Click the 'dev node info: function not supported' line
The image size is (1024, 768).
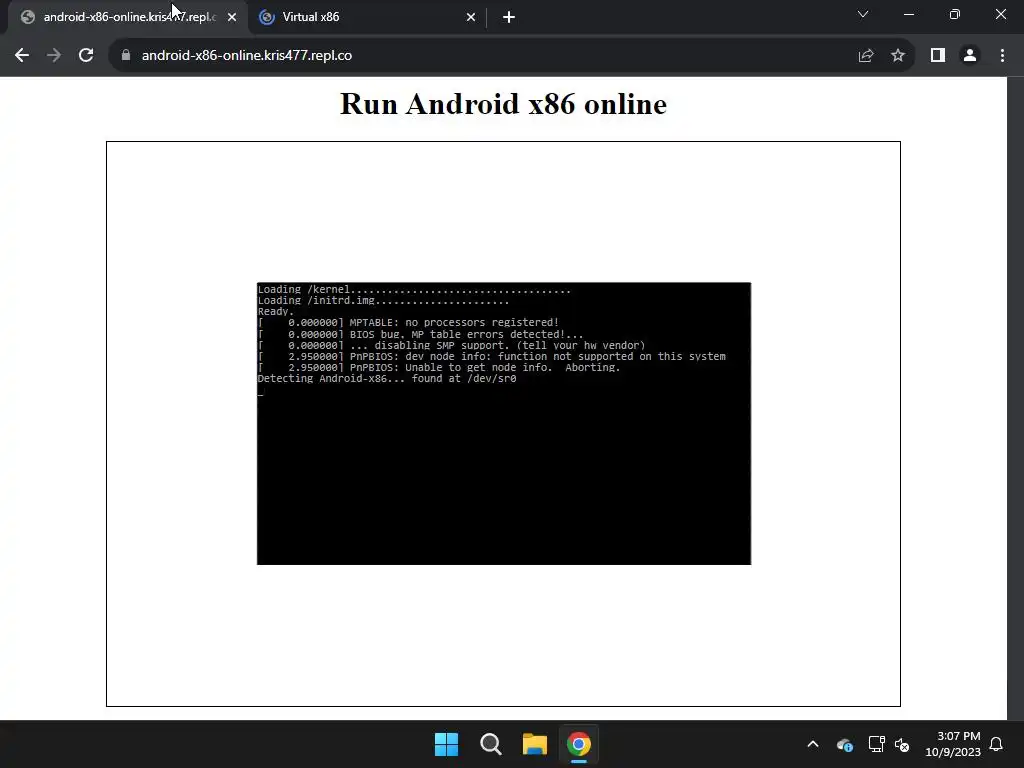point(492,357)
